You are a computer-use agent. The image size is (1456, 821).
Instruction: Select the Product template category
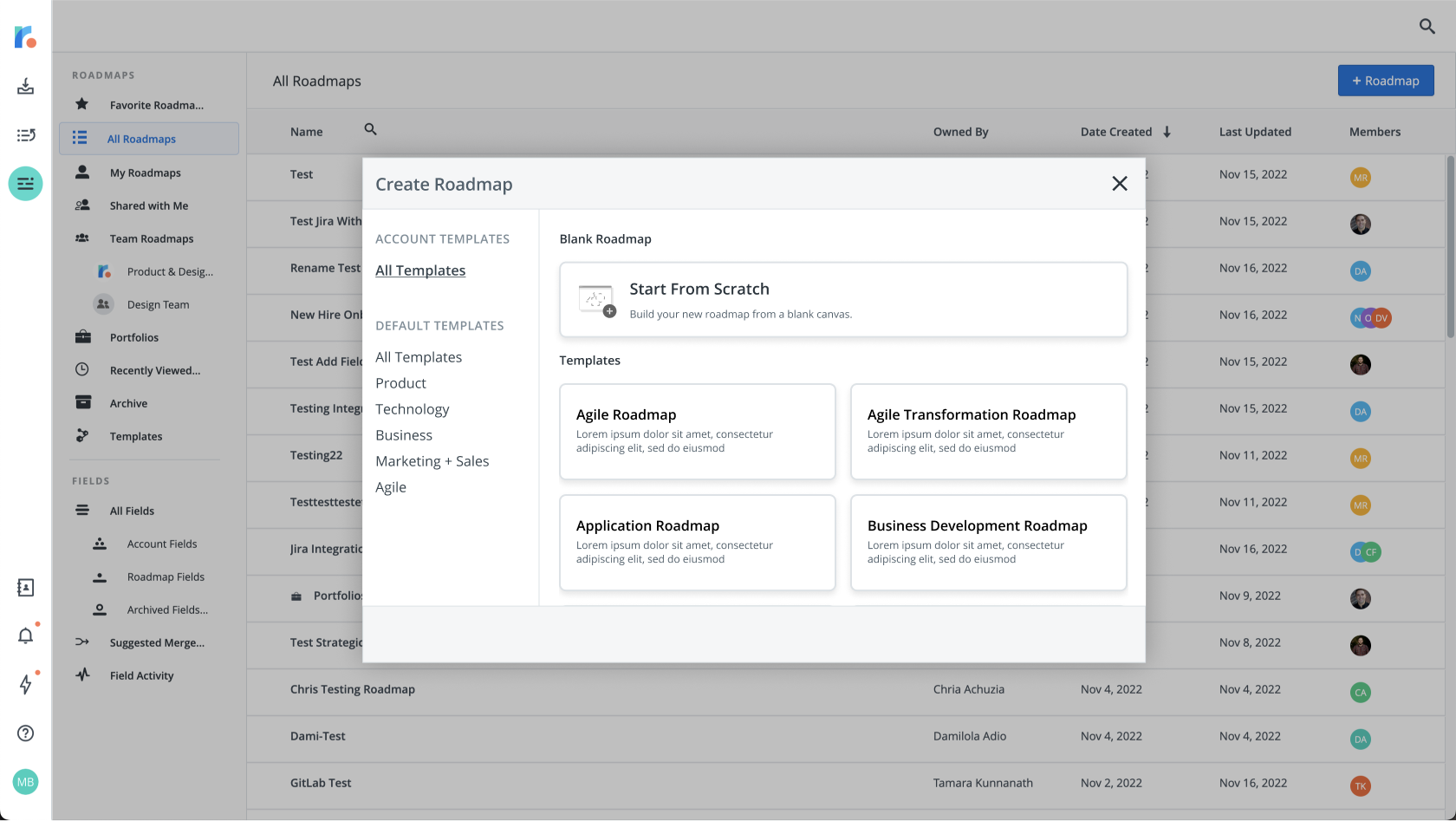coord(400,382)
